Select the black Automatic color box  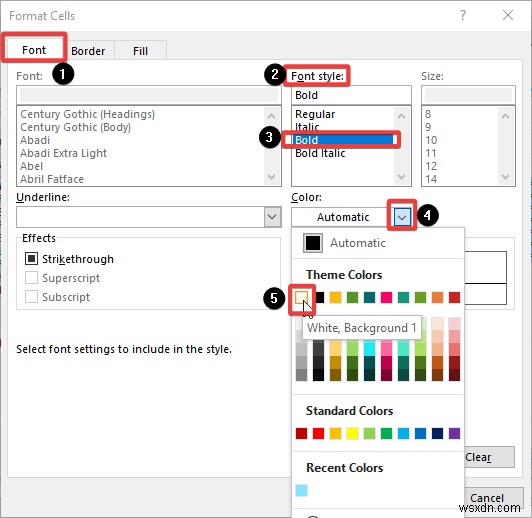coord(312,243)
